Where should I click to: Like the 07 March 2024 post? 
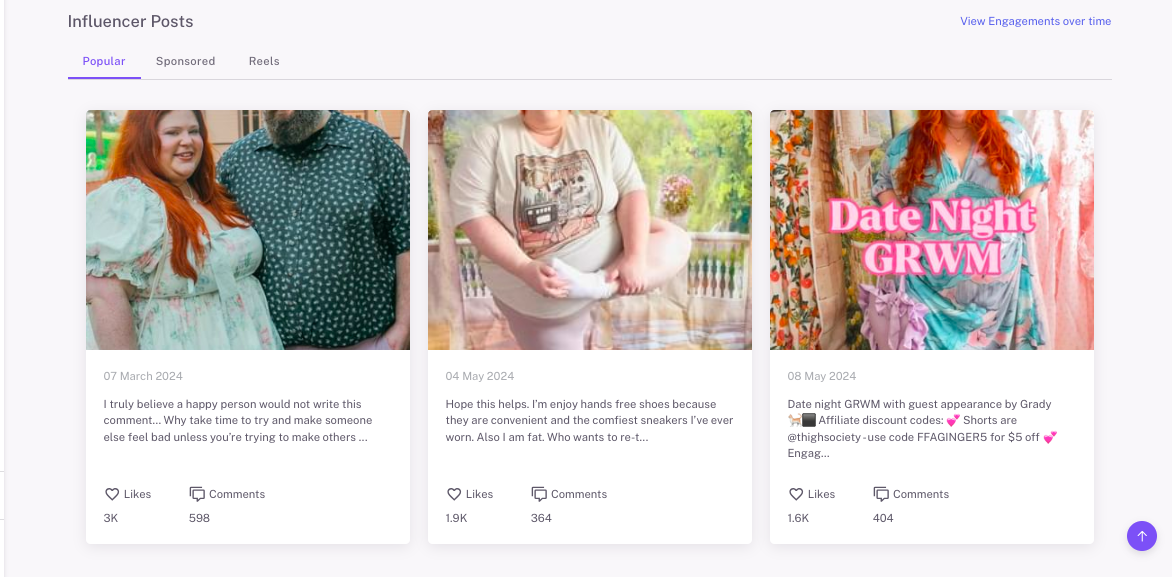point(111,493)
